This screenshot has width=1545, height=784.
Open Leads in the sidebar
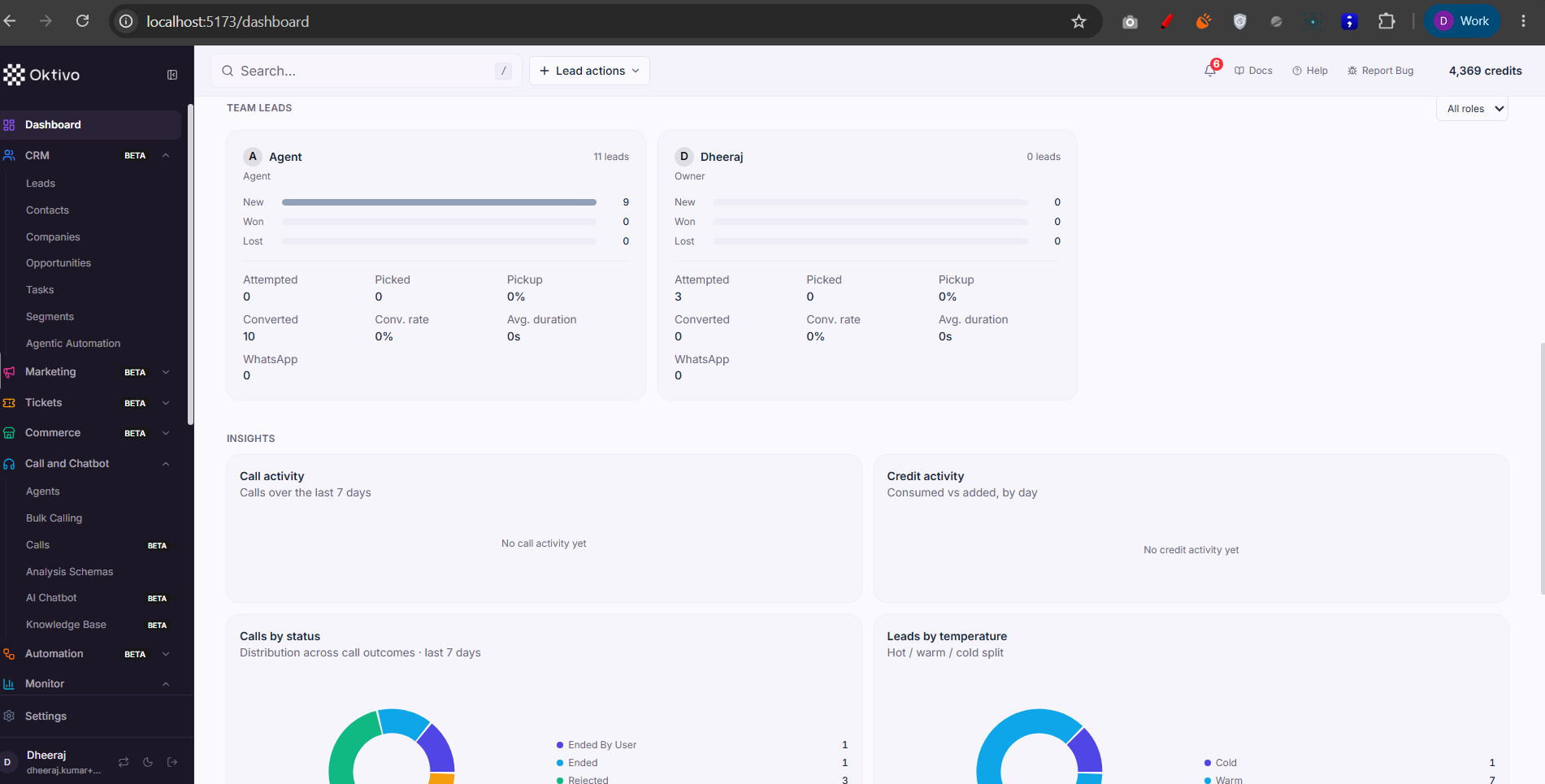point(41,184)
